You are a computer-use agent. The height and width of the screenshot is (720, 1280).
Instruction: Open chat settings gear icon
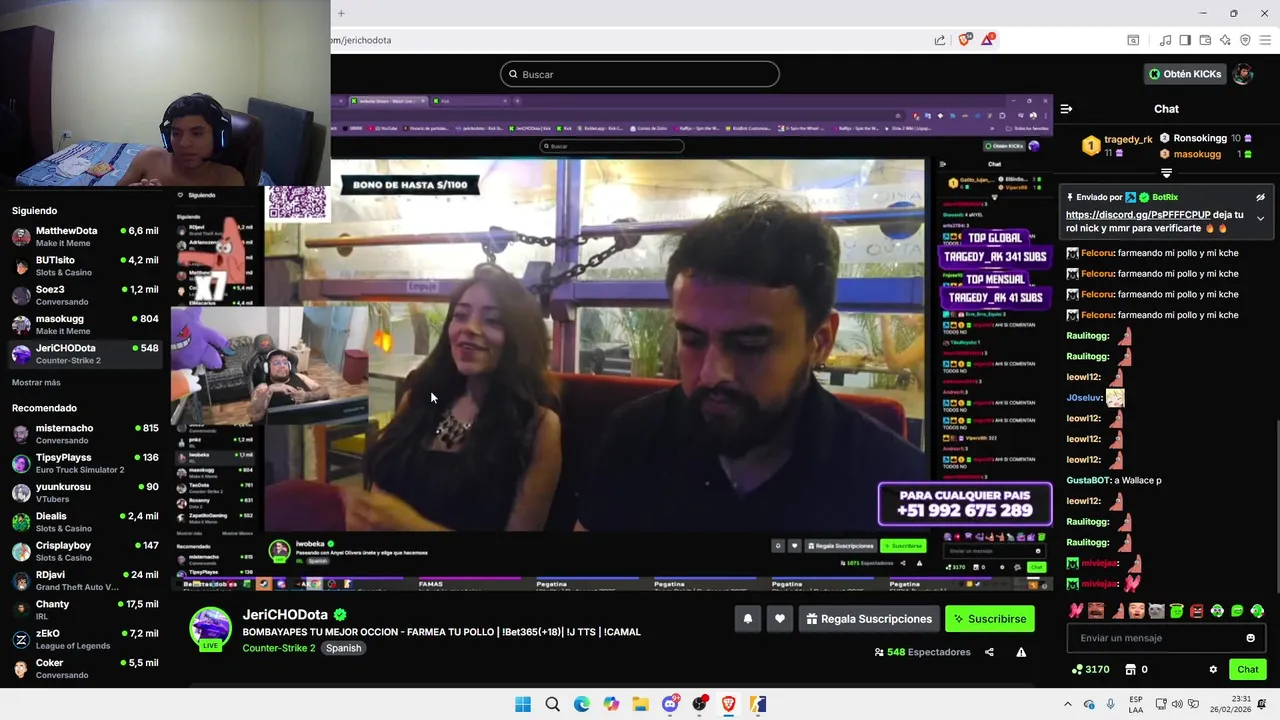click(1213, 670)
